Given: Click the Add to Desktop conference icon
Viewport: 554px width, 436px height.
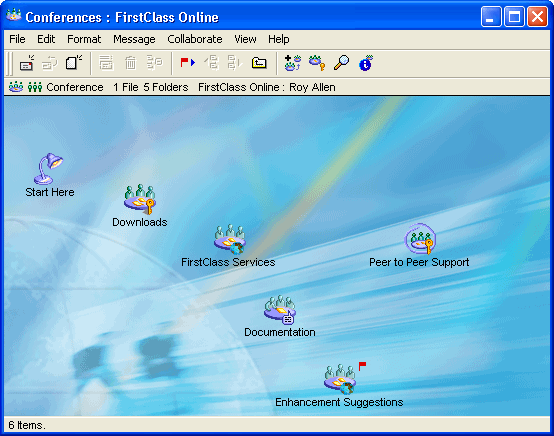Looking at the screenshot, I should pyautogui.click(x=293, y=63).
